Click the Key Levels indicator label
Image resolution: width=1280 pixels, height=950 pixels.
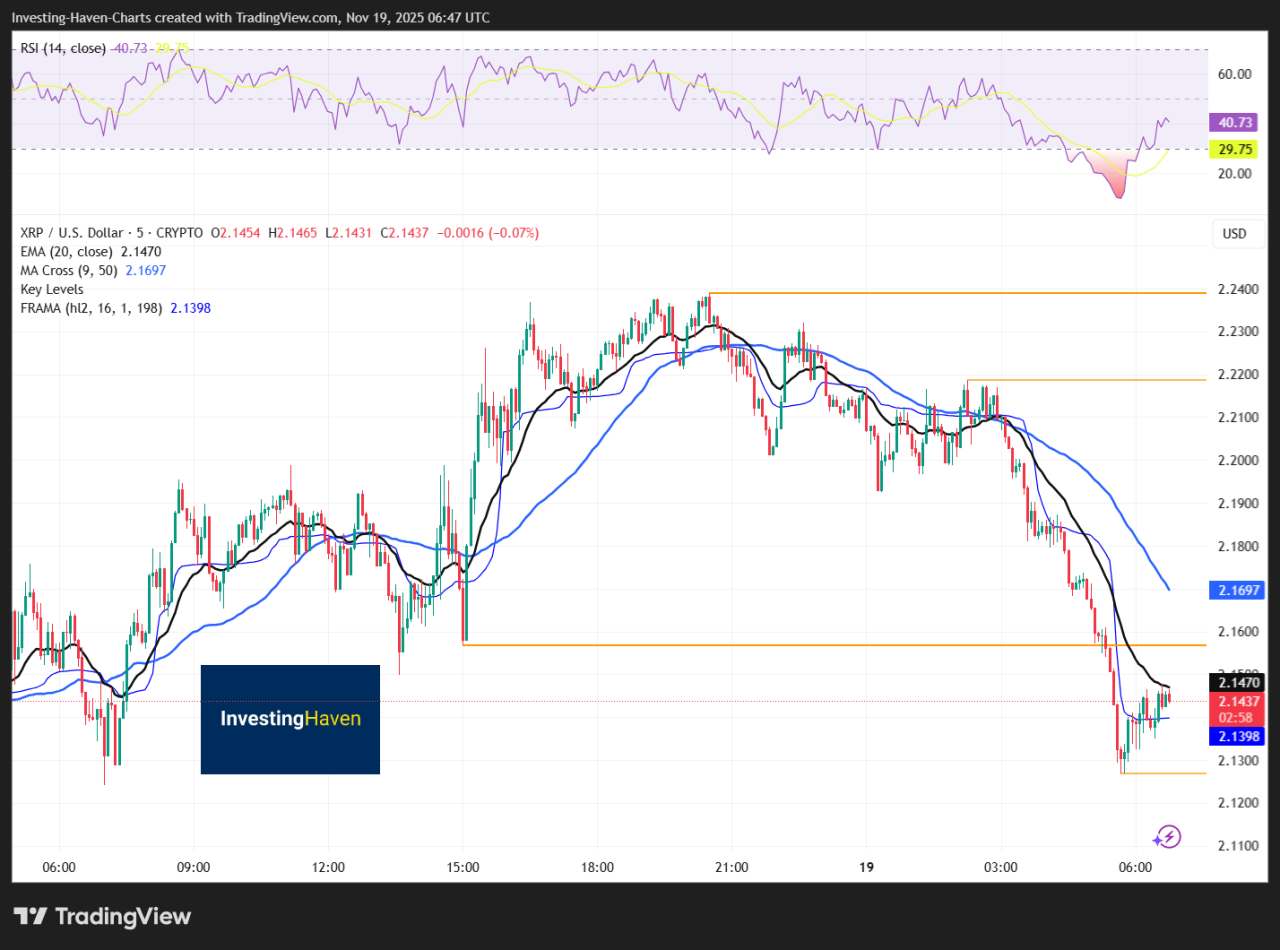click(52, 289)
